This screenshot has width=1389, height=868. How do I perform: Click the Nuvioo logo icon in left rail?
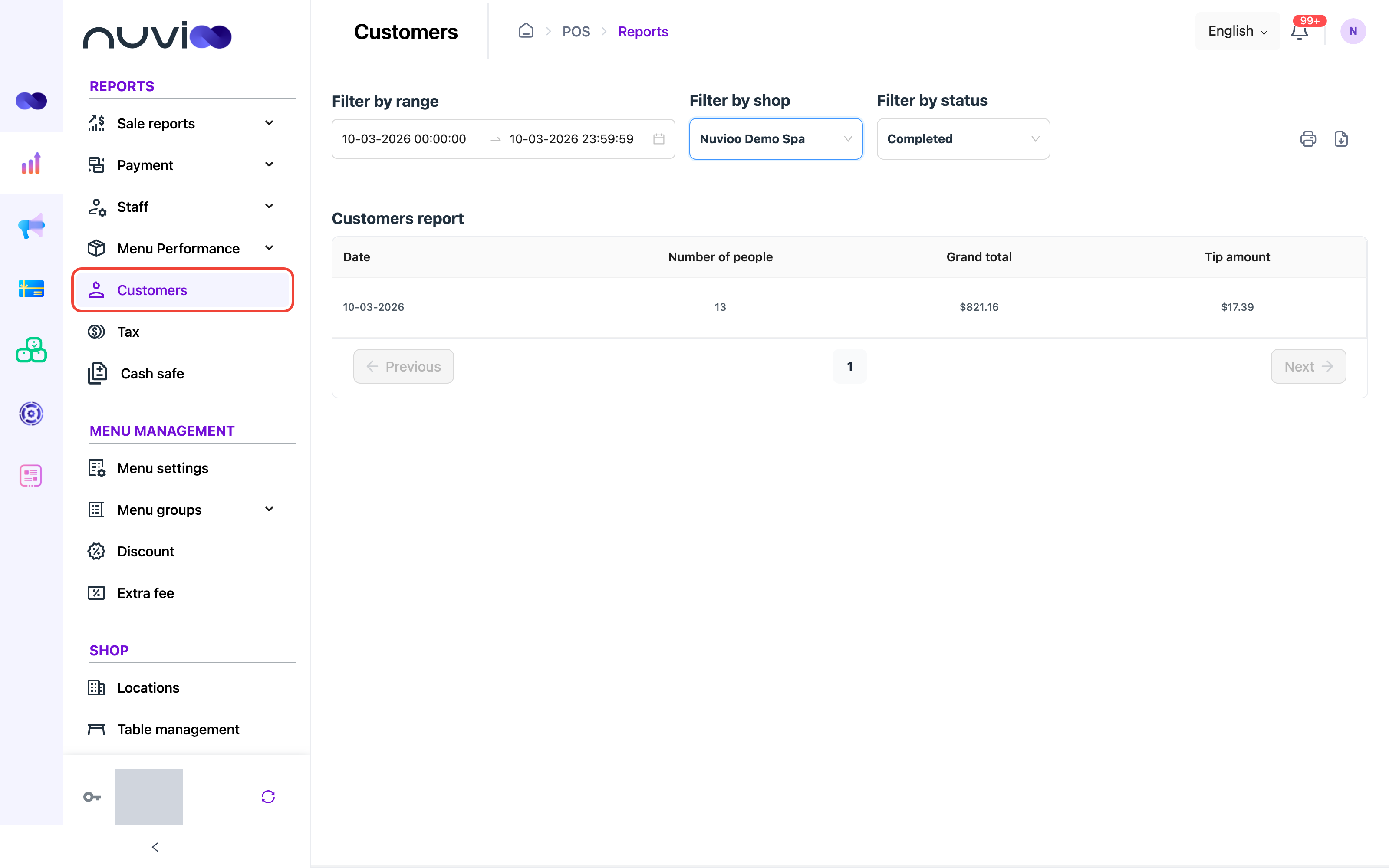coord(31,101)
